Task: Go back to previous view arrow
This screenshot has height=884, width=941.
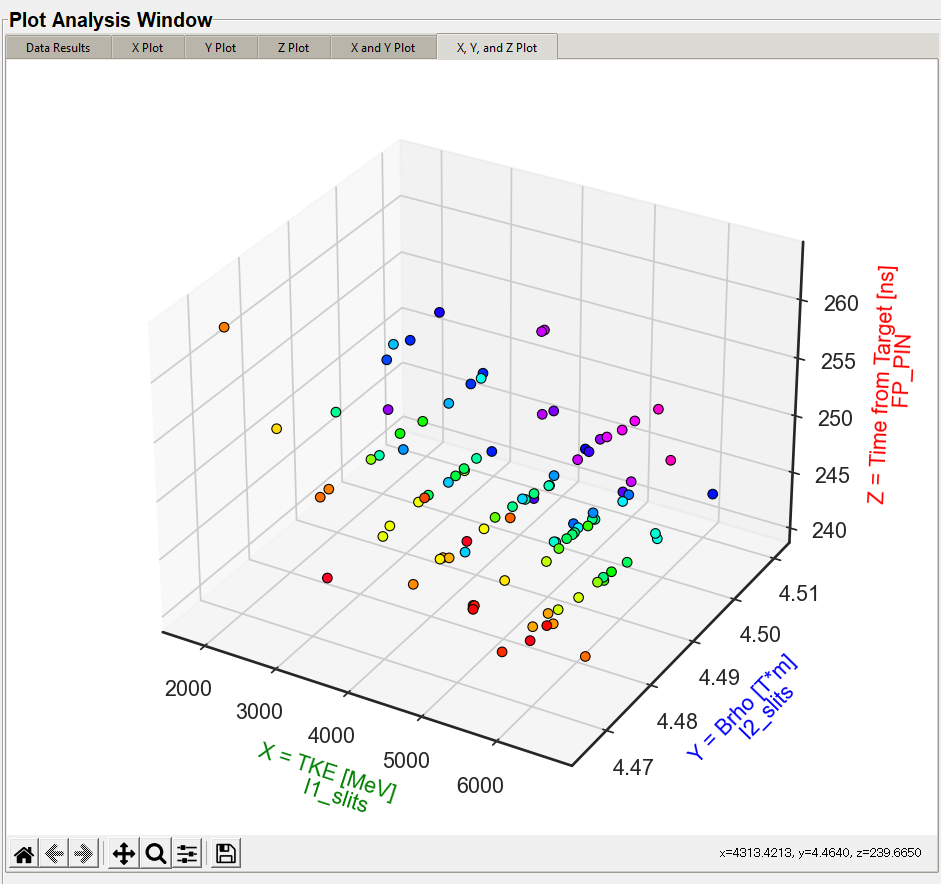Action: point(55,853)
